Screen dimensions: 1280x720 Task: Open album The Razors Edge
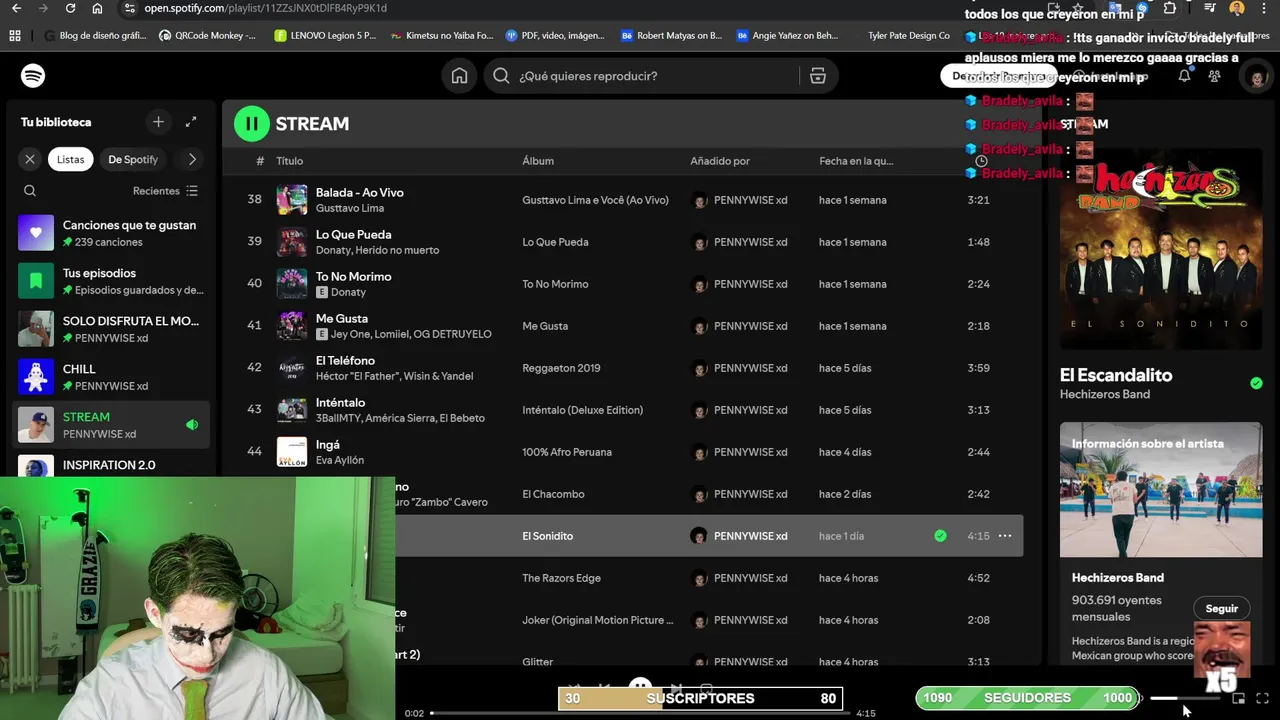click(x=561, y=578)
